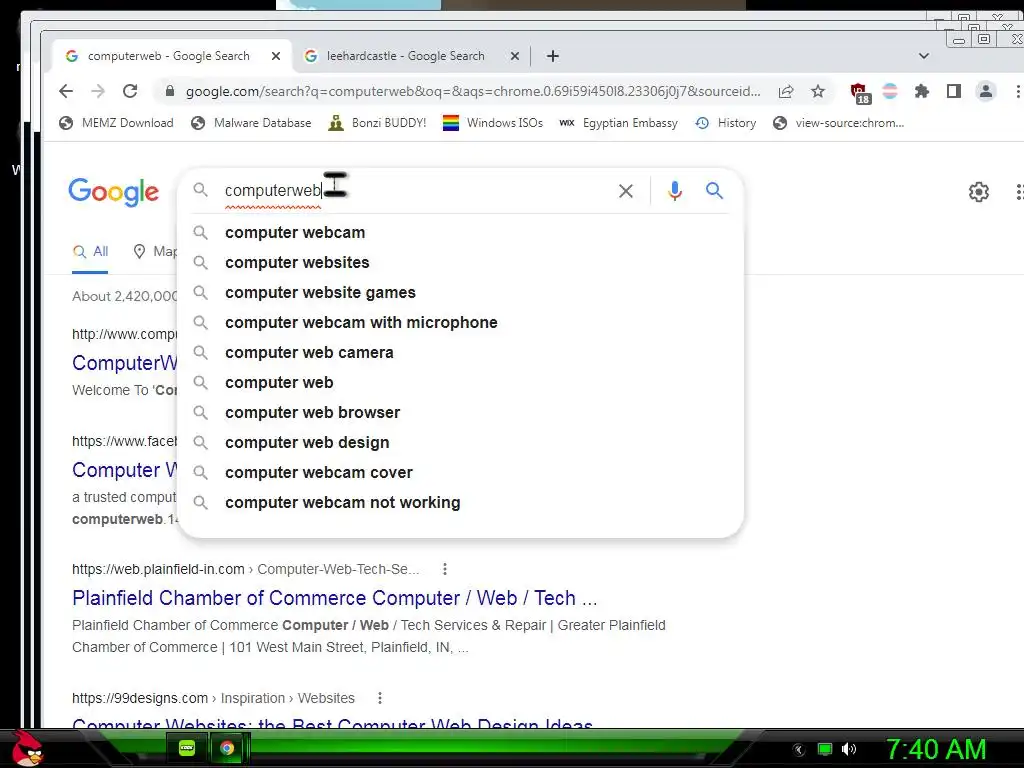Open the Egyptian Embassy bookmark

618,123
